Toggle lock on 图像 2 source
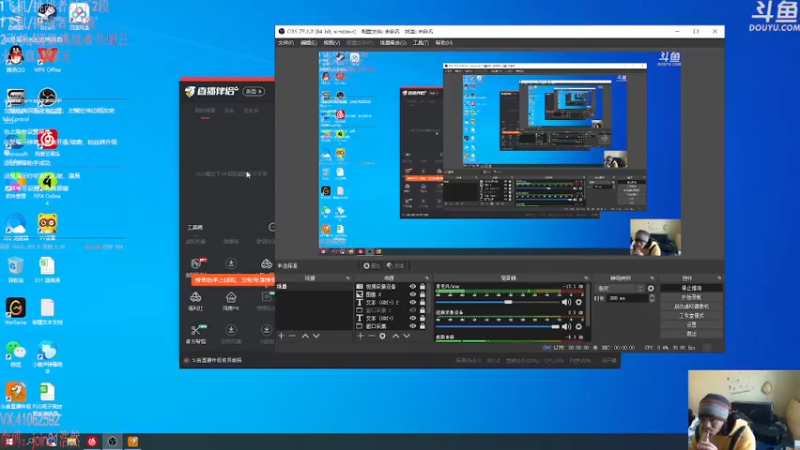This screenshot has width=800, height=450. point(422,294)
